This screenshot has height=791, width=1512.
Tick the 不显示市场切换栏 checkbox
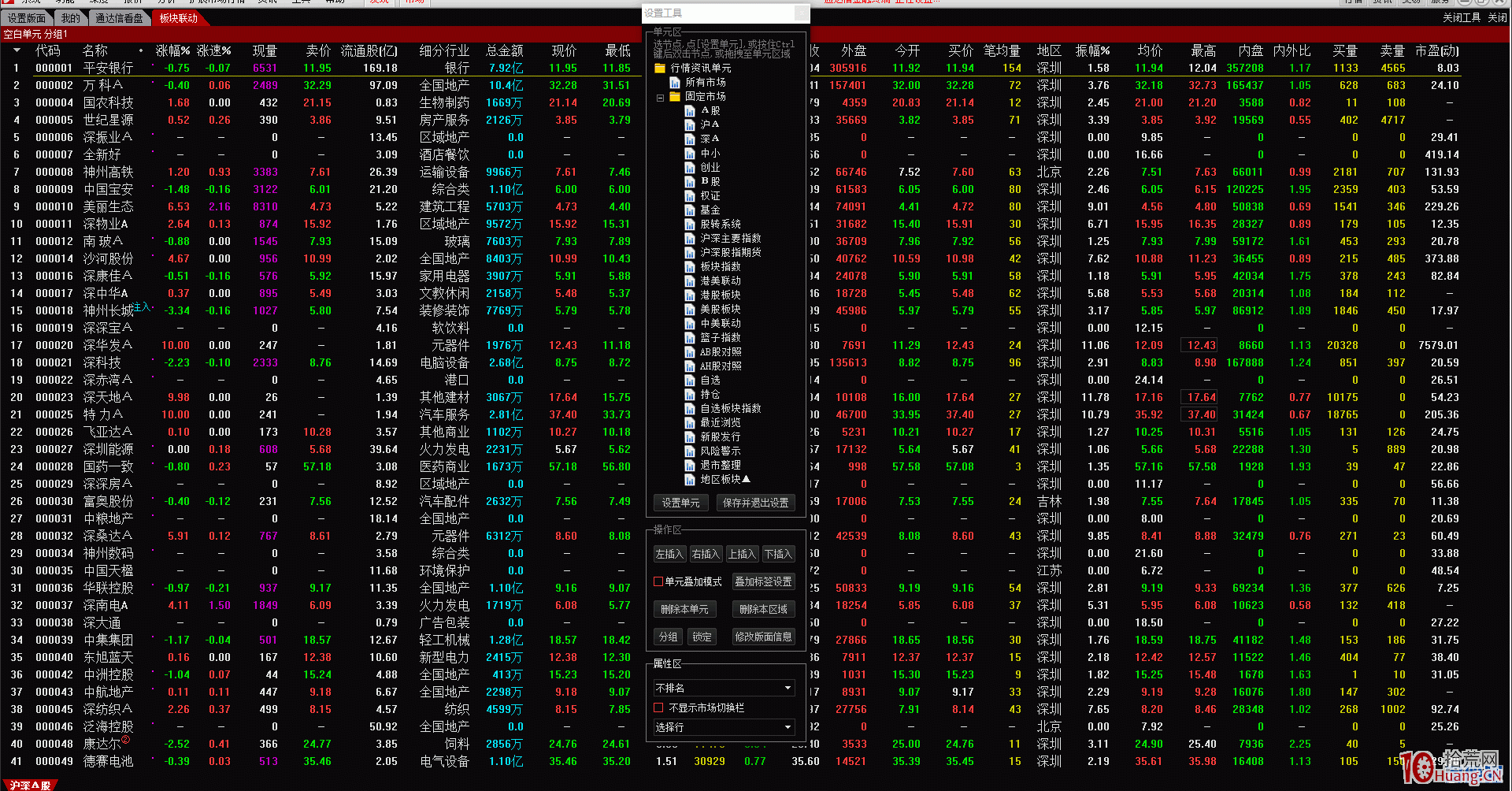[x=658, y=707]
